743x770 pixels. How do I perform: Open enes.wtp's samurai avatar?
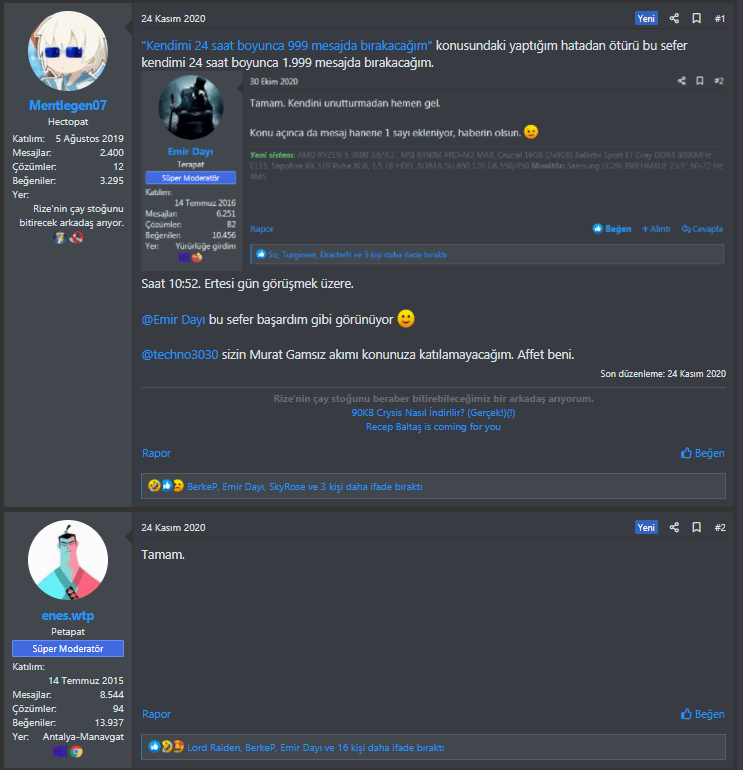coord(68,560)
